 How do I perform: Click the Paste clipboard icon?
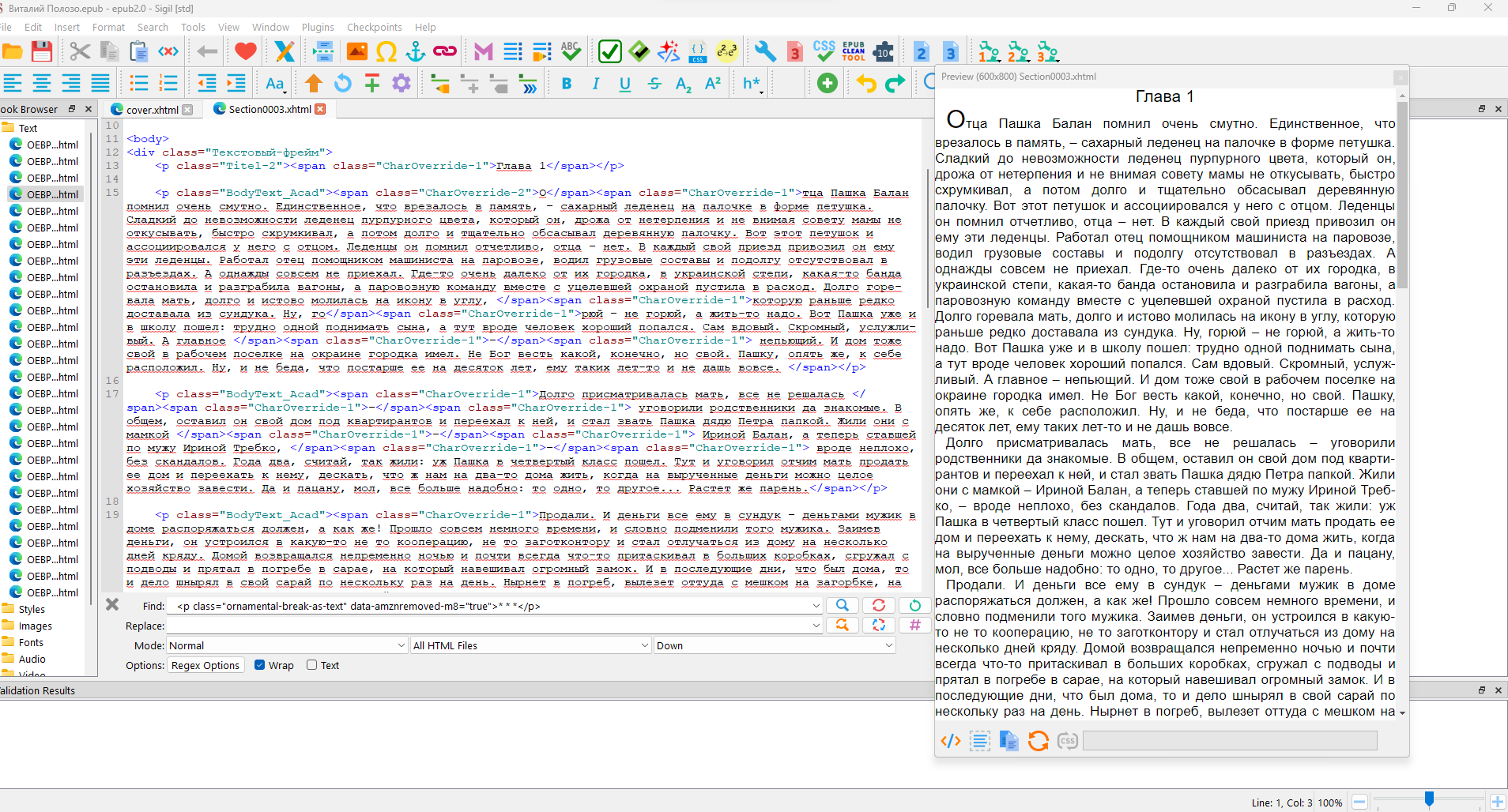click(139, 52)
